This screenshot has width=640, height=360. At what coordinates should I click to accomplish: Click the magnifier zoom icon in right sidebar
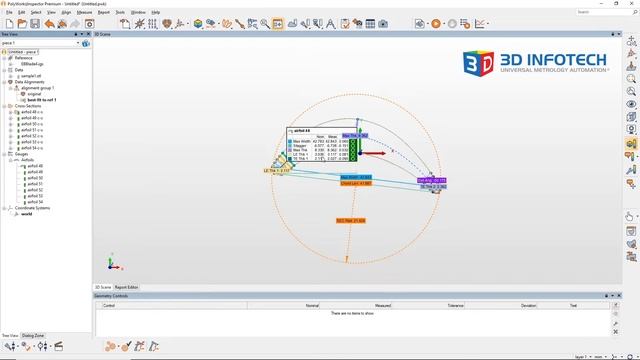631,79
